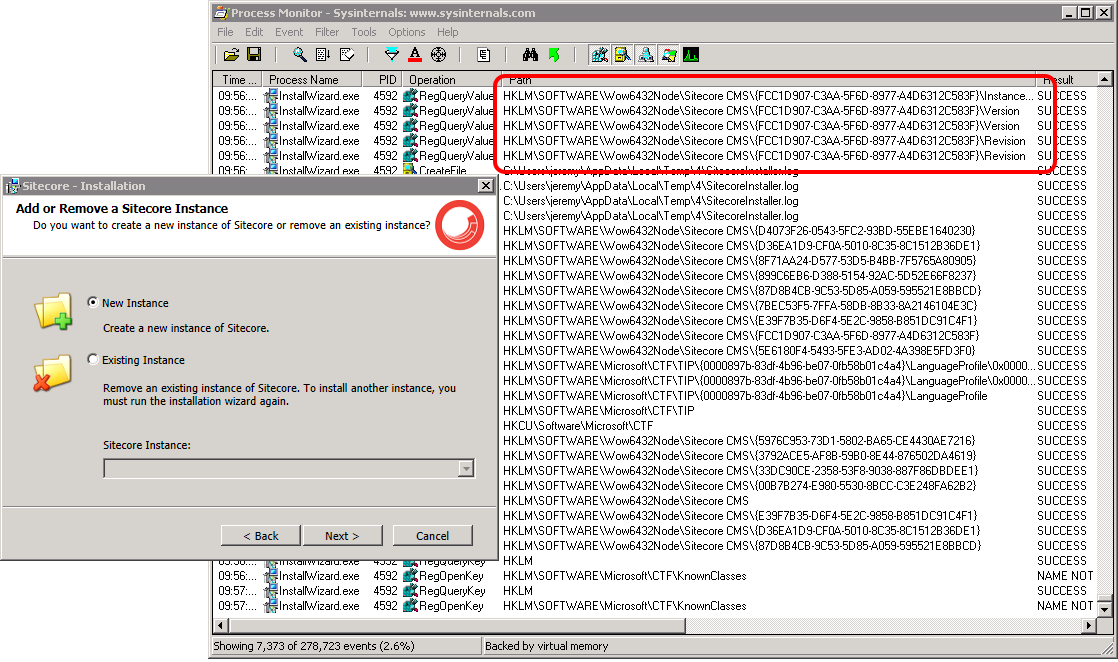Click the Time column header
1118x662 pixels.
point(238,80)
